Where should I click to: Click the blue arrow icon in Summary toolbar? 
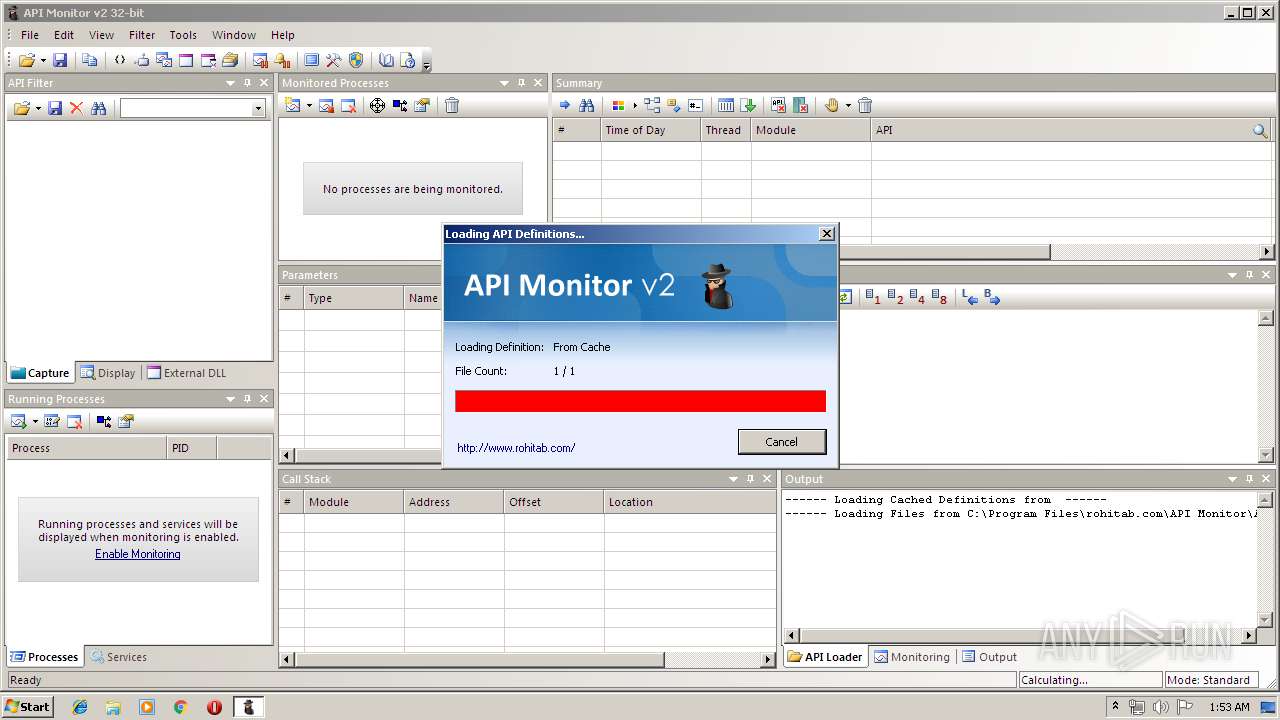565,105
